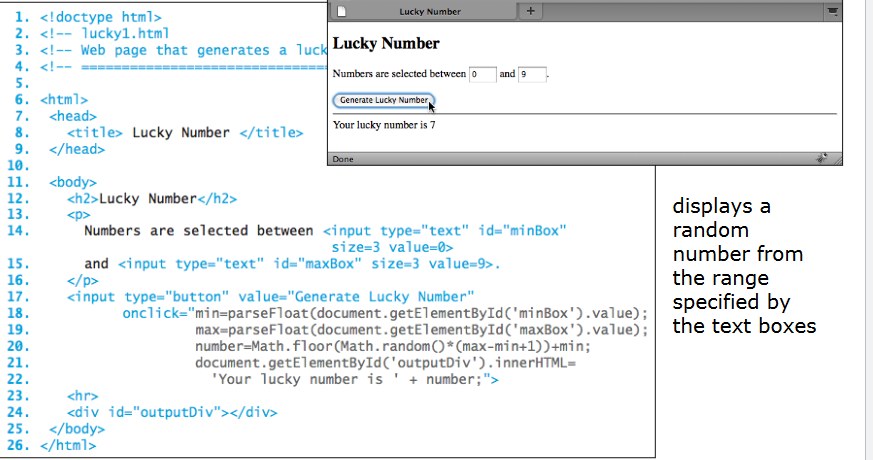The image size is (873, 460).
Task: Click the '<div id="outputDiv"></div>' code line
Action: point(173,413)
